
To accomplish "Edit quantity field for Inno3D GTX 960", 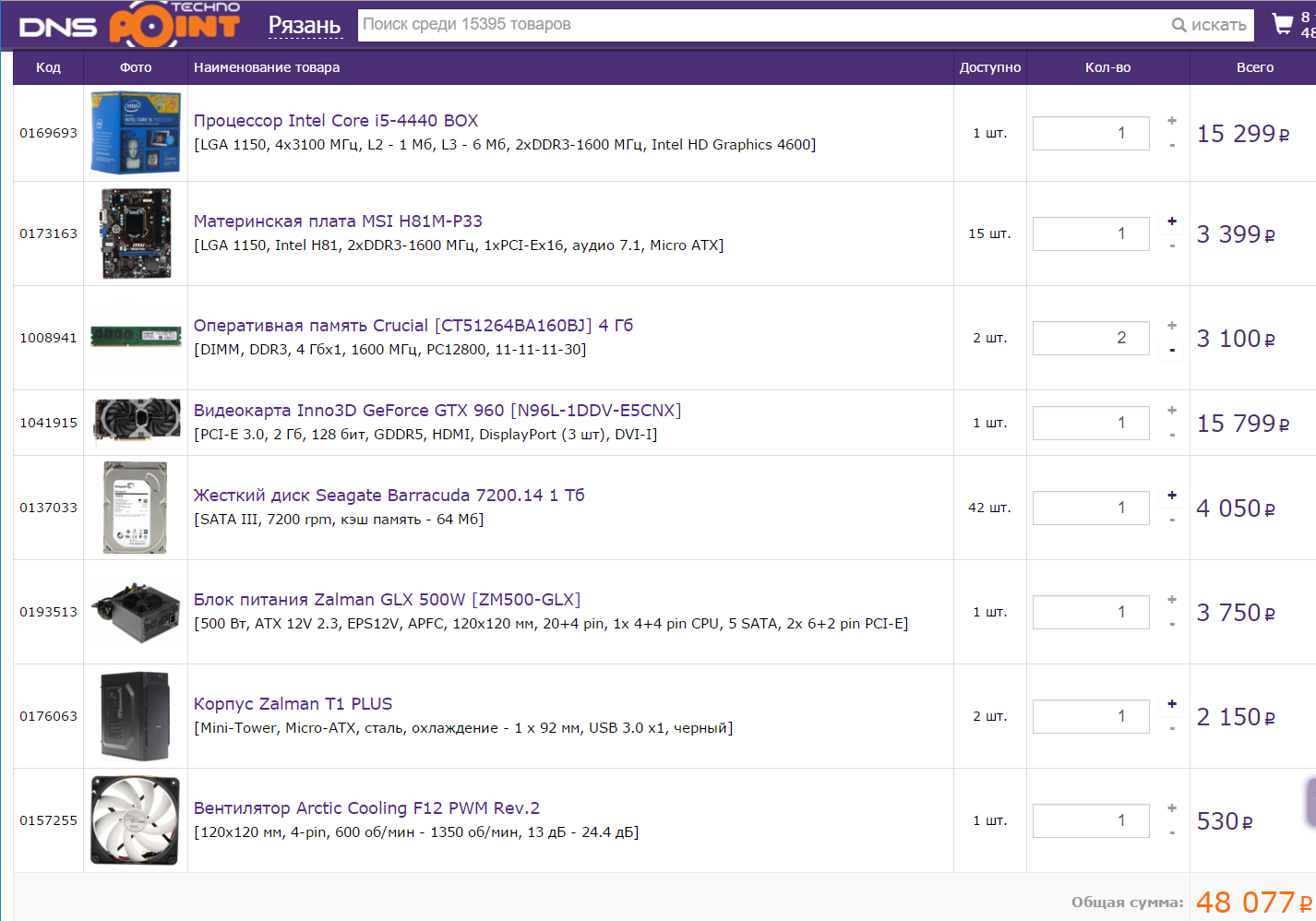I will pos(1091,423).
